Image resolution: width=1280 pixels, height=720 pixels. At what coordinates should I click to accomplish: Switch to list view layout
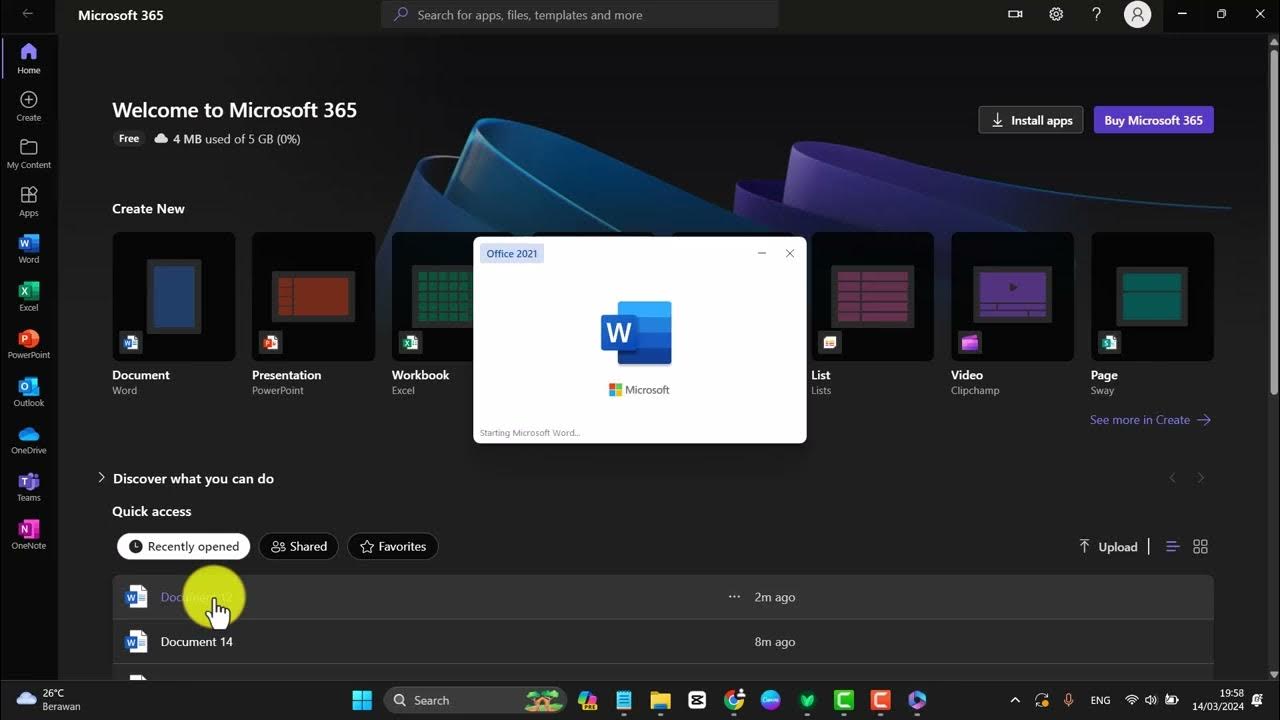[1173, 546]
